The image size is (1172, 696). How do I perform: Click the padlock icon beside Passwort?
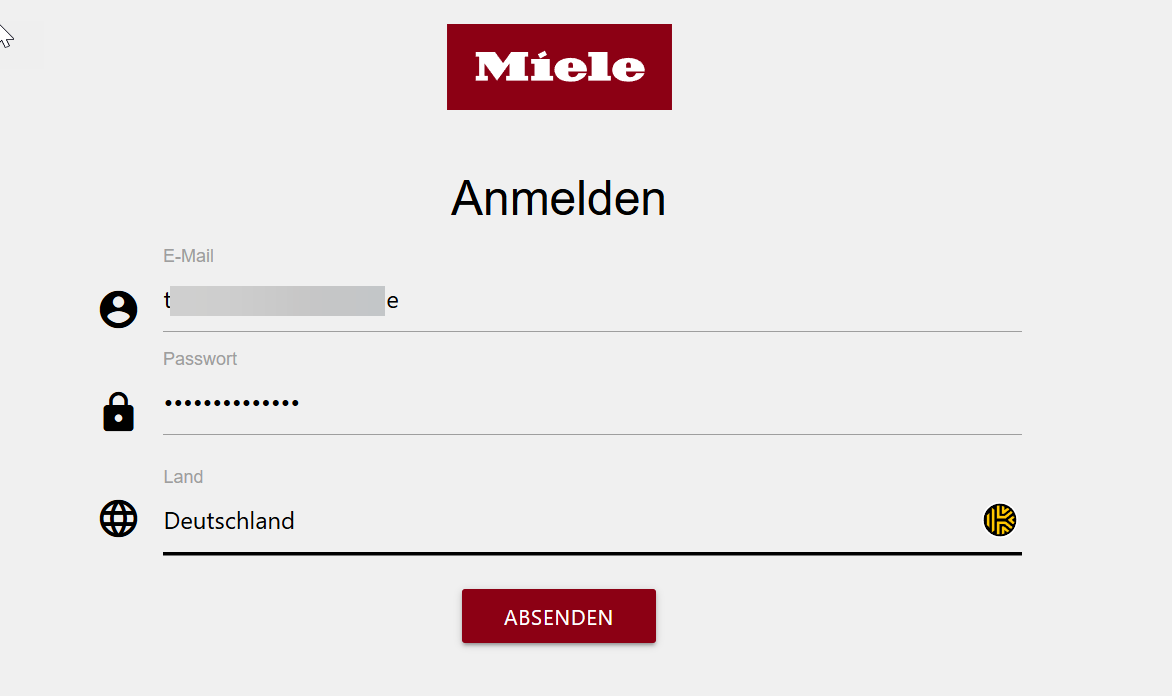pos(118,412)
